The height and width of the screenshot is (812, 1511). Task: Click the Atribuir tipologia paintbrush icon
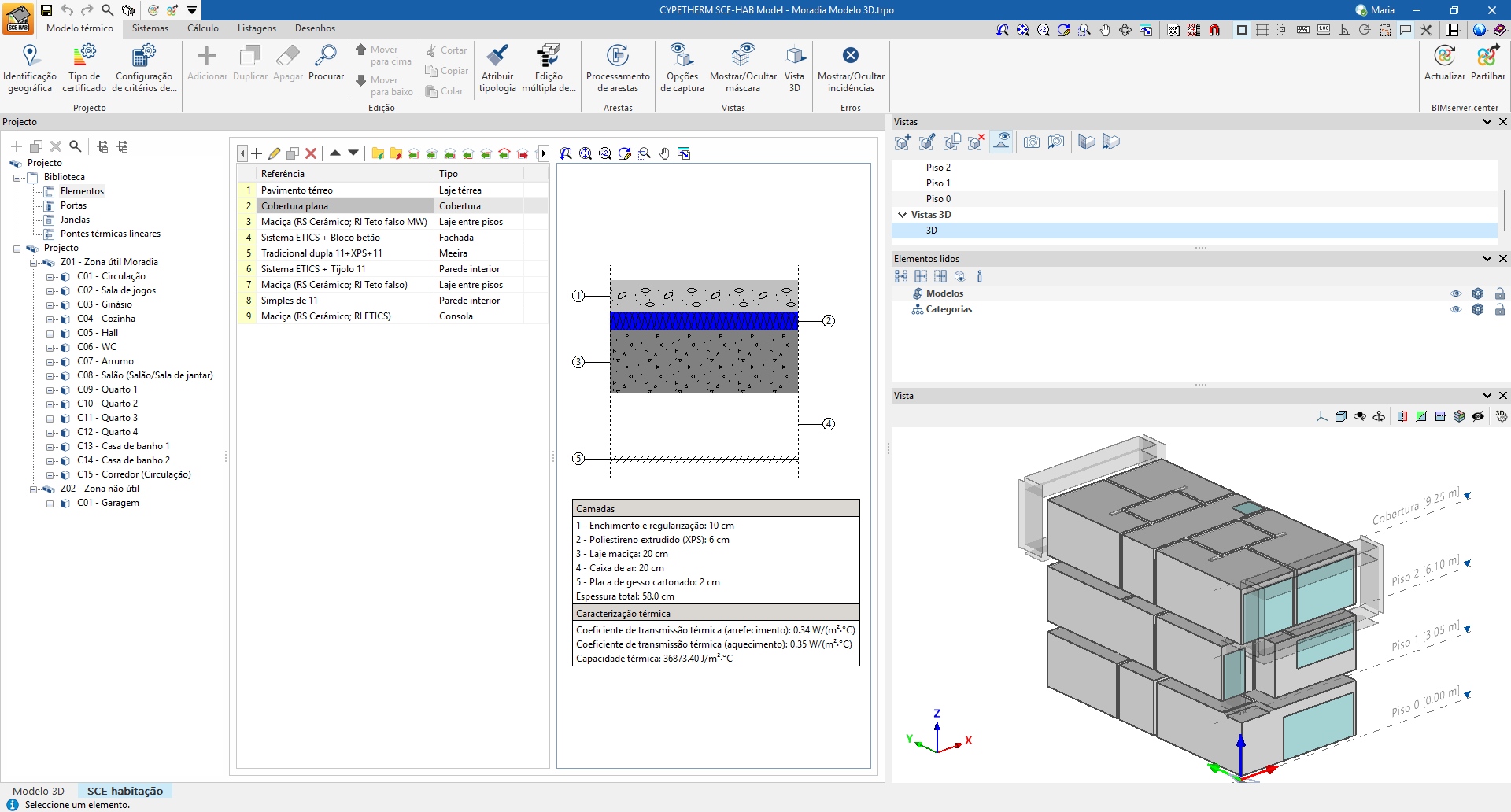click(x=497, y=56)
